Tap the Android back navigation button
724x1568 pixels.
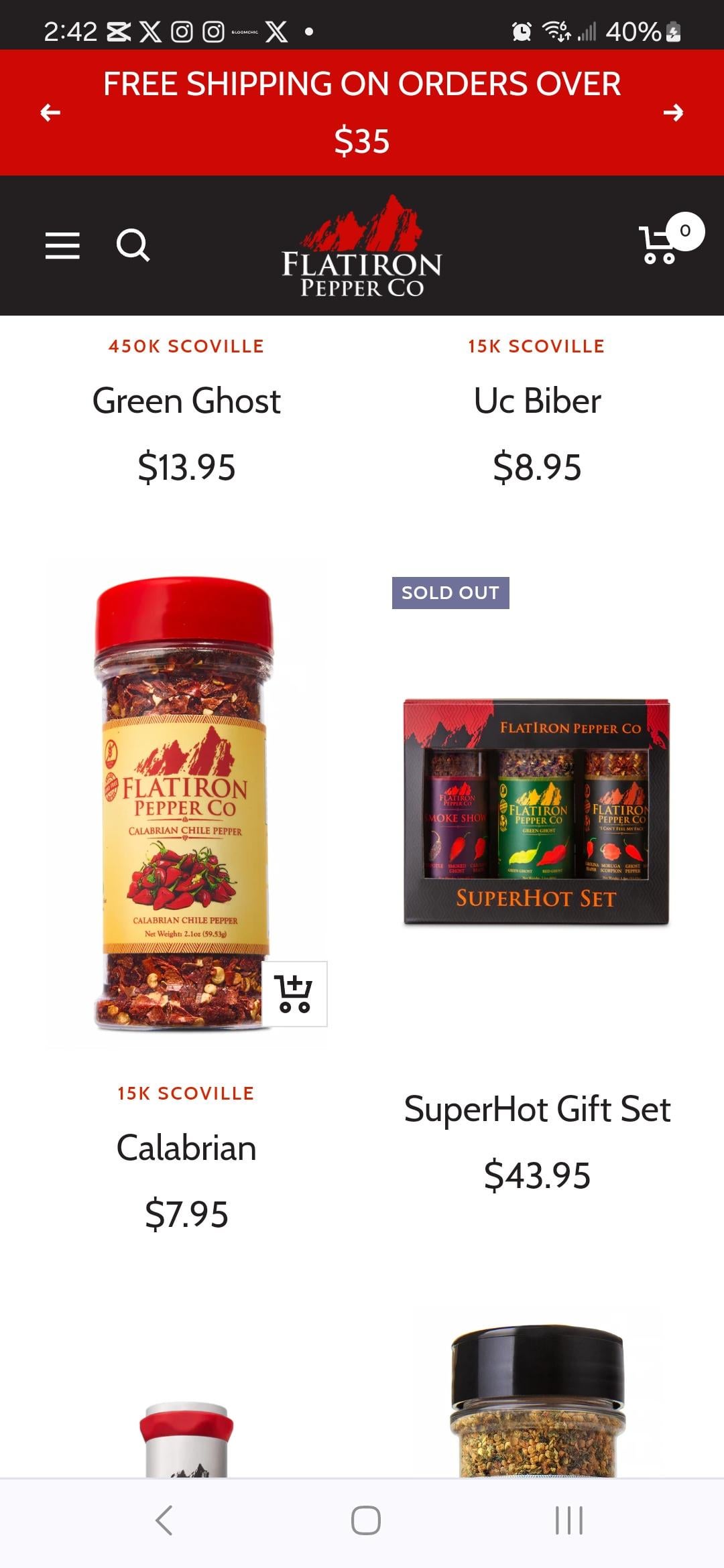tap(164, 1520)
